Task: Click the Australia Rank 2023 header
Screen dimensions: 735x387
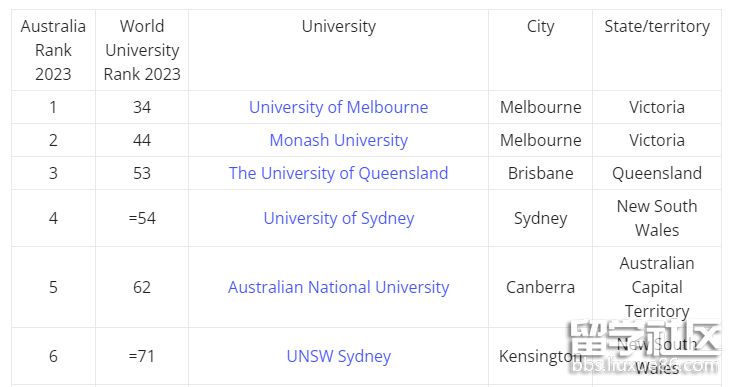Action: click(x=53, y=50)
